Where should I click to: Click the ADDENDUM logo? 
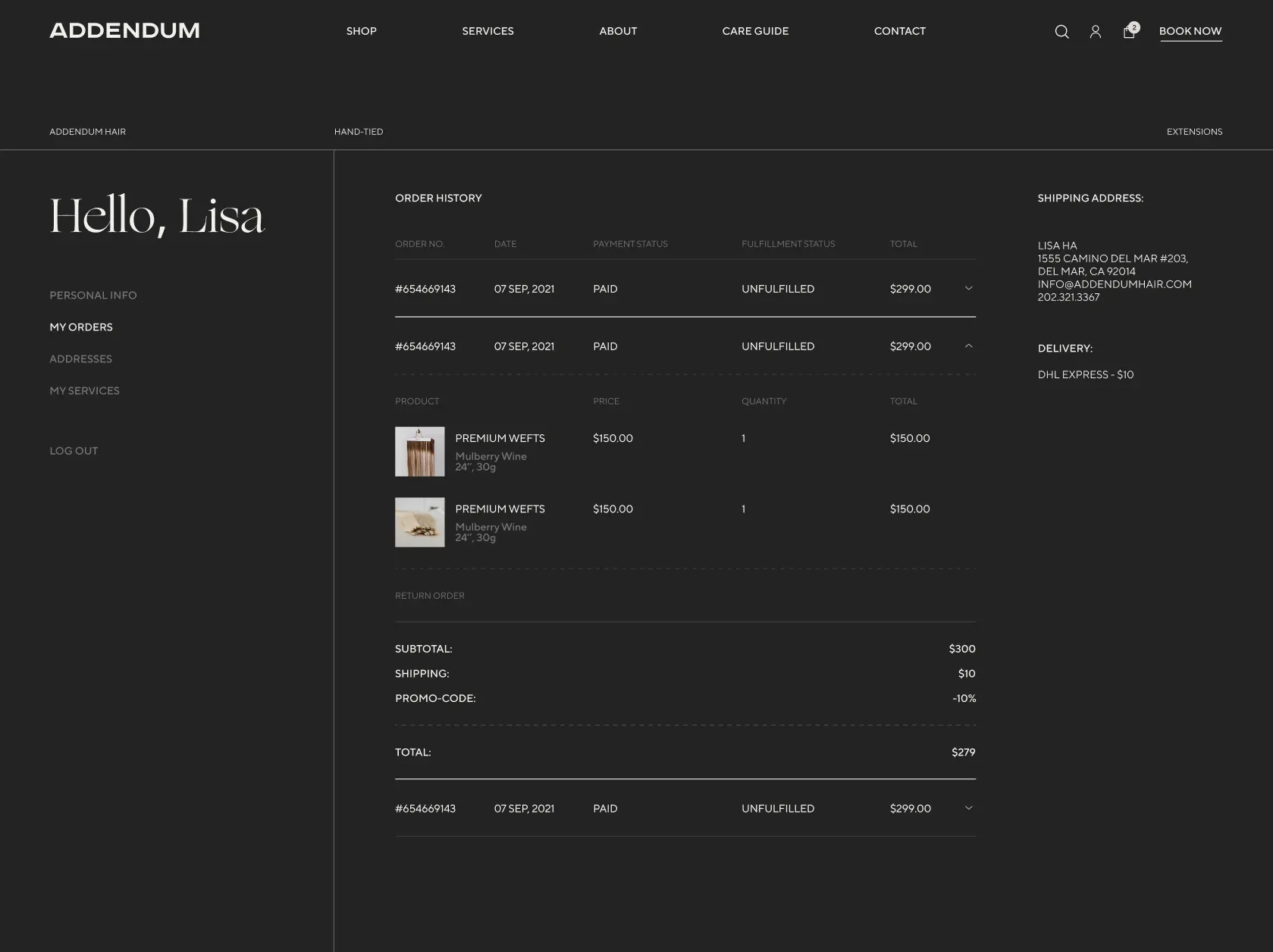[x=124, y=31]
